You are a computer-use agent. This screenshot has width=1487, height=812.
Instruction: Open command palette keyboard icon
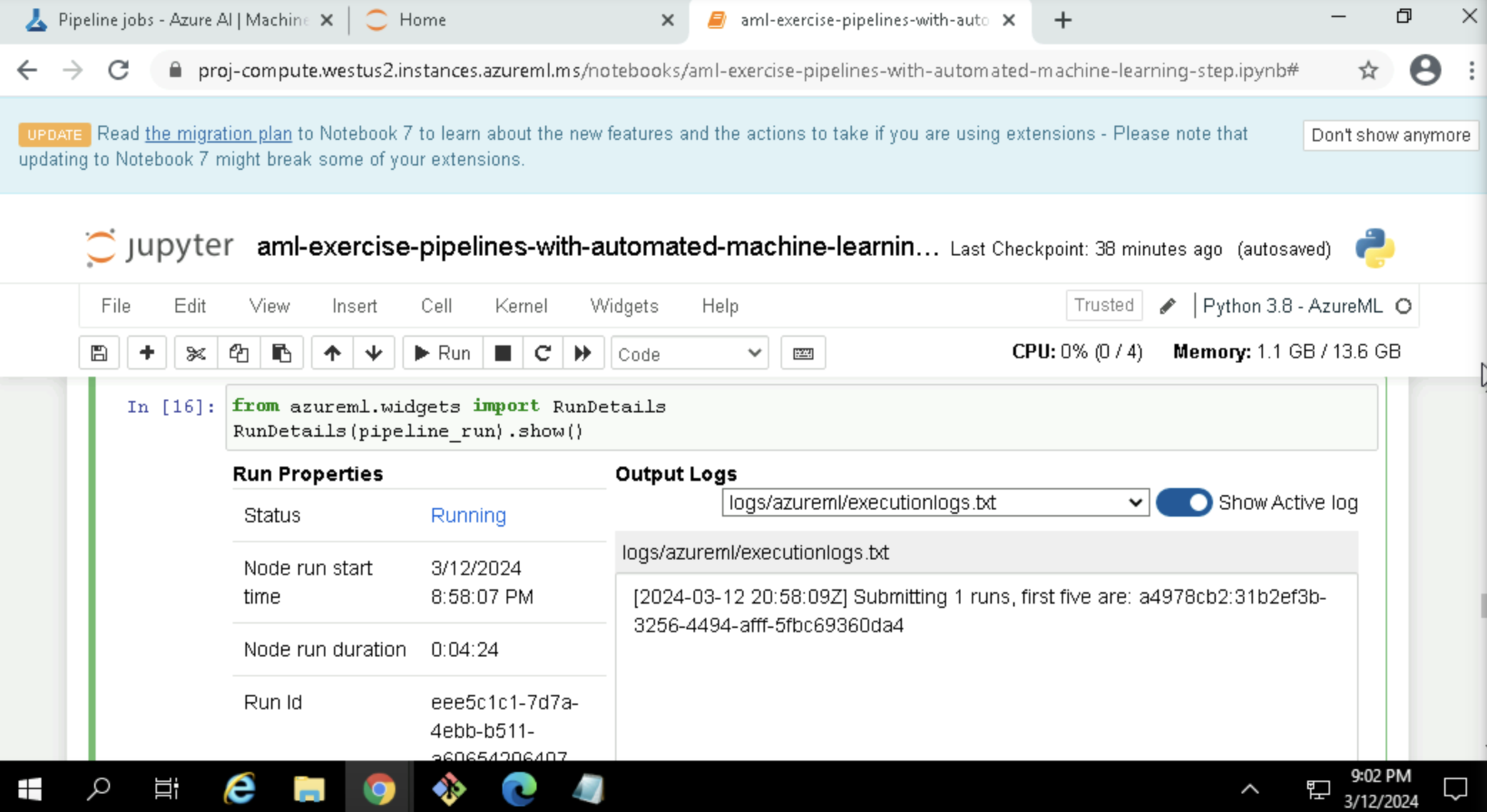coord(803,353)
